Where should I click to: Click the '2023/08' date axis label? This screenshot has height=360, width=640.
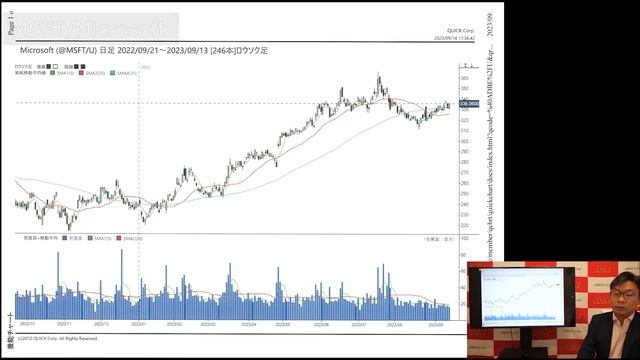tap(394, 324)
